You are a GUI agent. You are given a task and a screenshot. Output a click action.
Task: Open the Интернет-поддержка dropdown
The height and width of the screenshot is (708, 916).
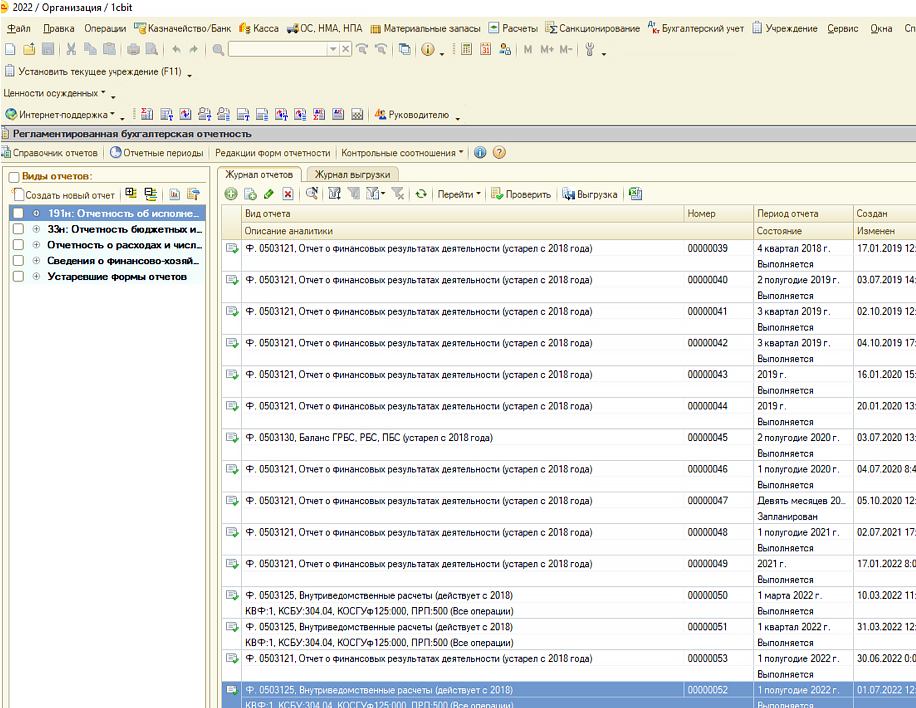pos(60,114)
